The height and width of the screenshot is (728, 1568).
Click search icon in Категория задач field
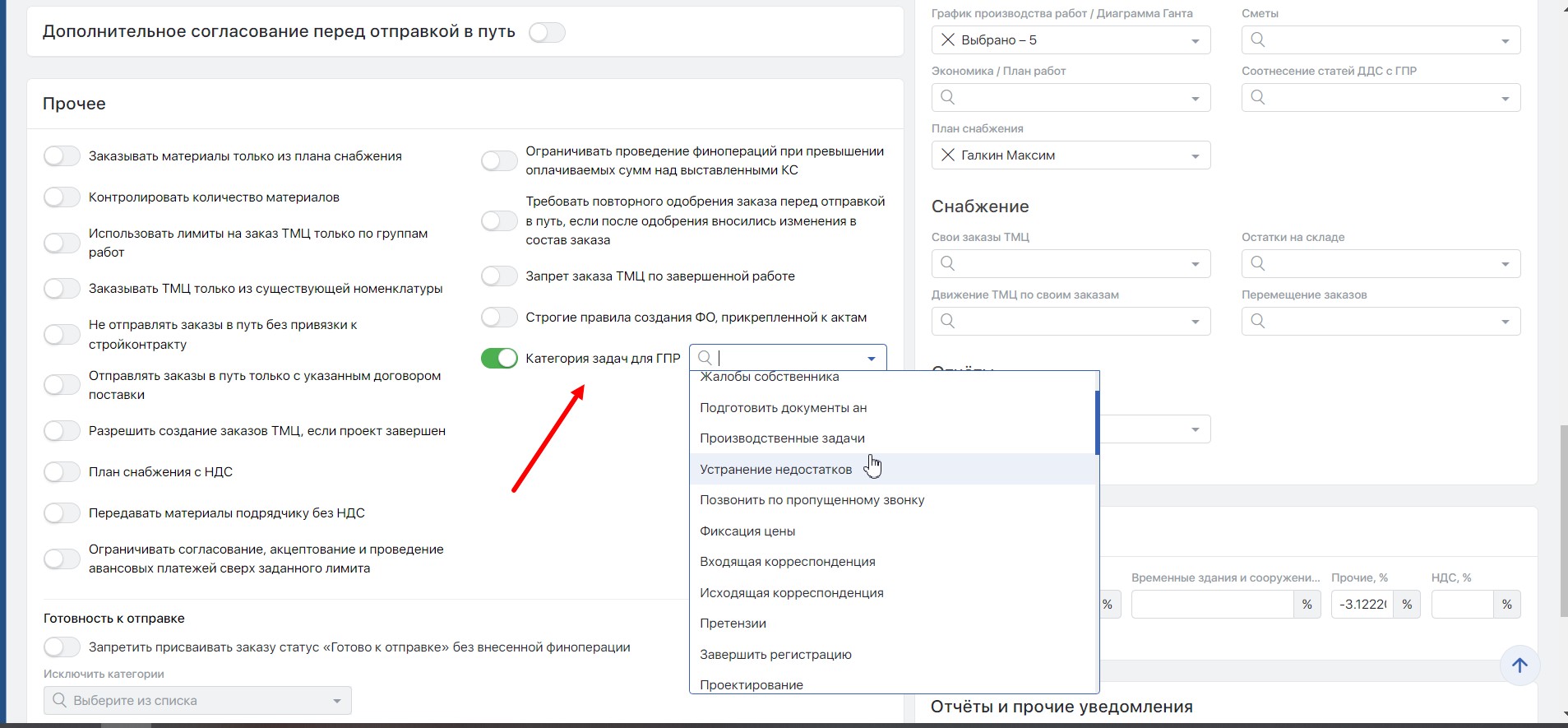[705, 358]
